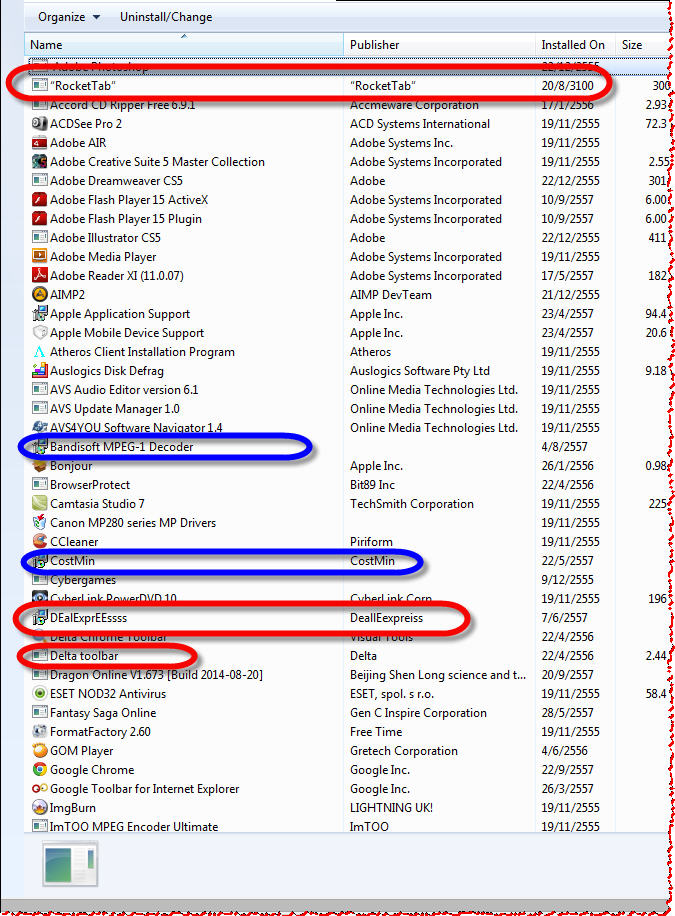Select ImTOO MPEG Encoder Ultimate entry

coord(134,827)
